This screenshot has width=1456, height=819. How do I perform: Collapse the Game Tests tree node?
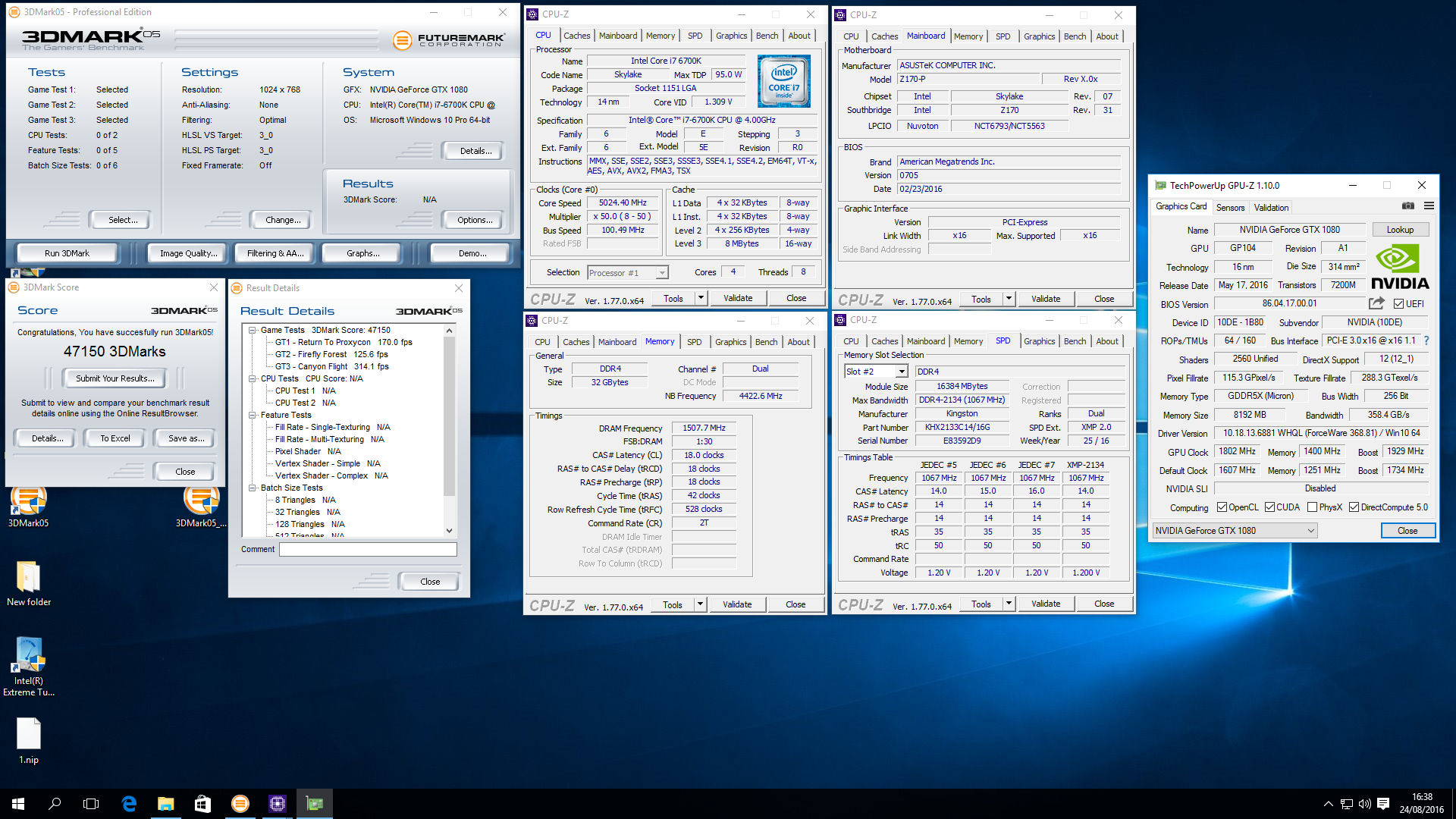click(x=253, y=330)
